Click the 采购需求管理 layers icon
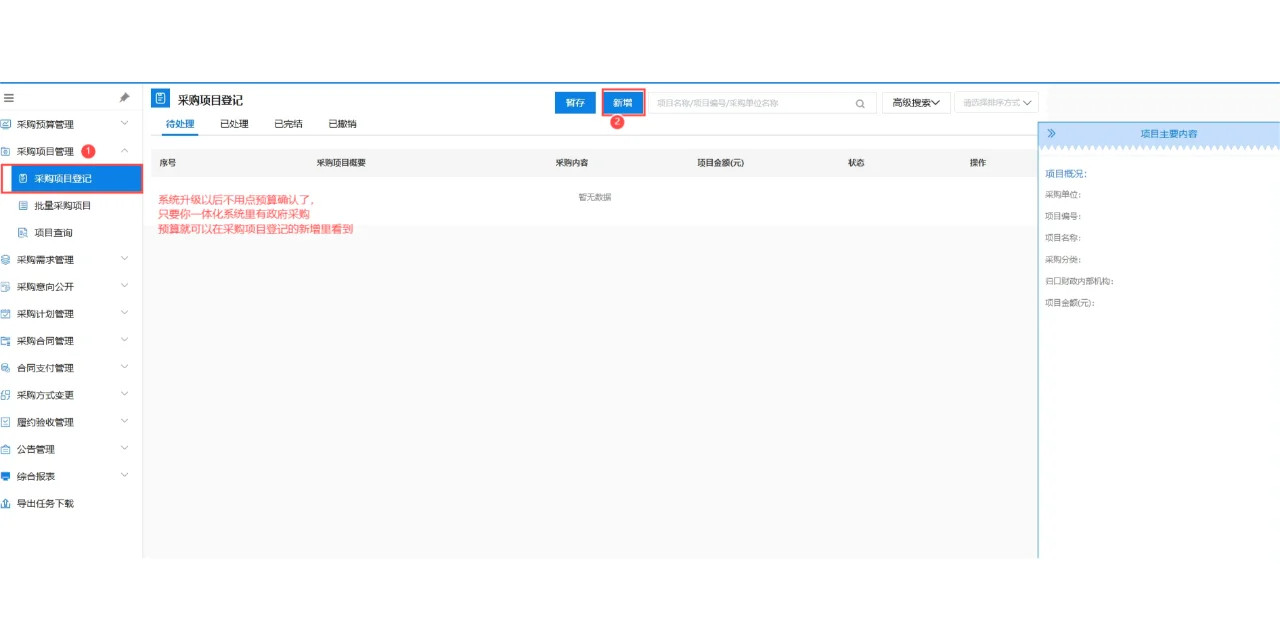 coord(6,260)
